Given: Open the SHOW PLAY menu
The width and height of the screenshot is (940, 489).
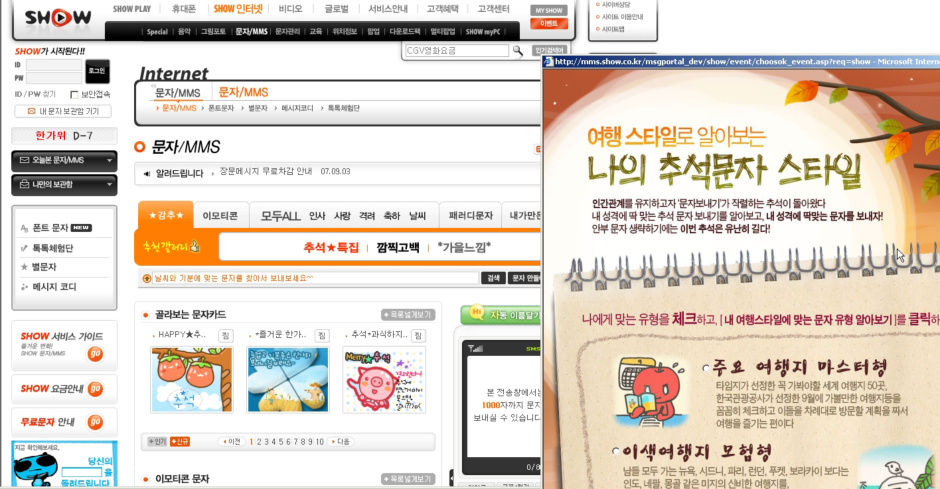Looking at the screenshot, I should point(132,9).
